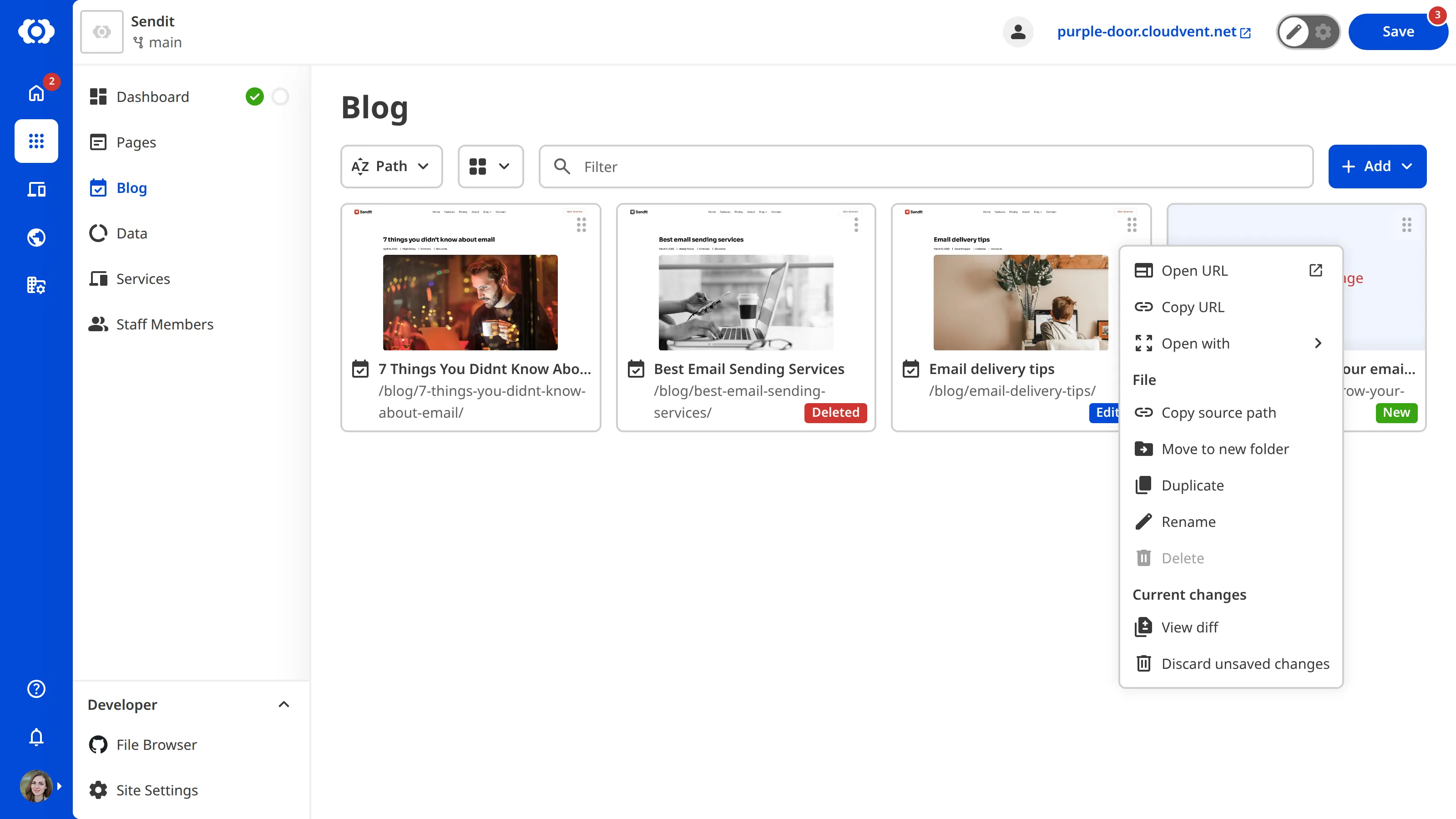Open the user avatar menu

coord(36,786)
